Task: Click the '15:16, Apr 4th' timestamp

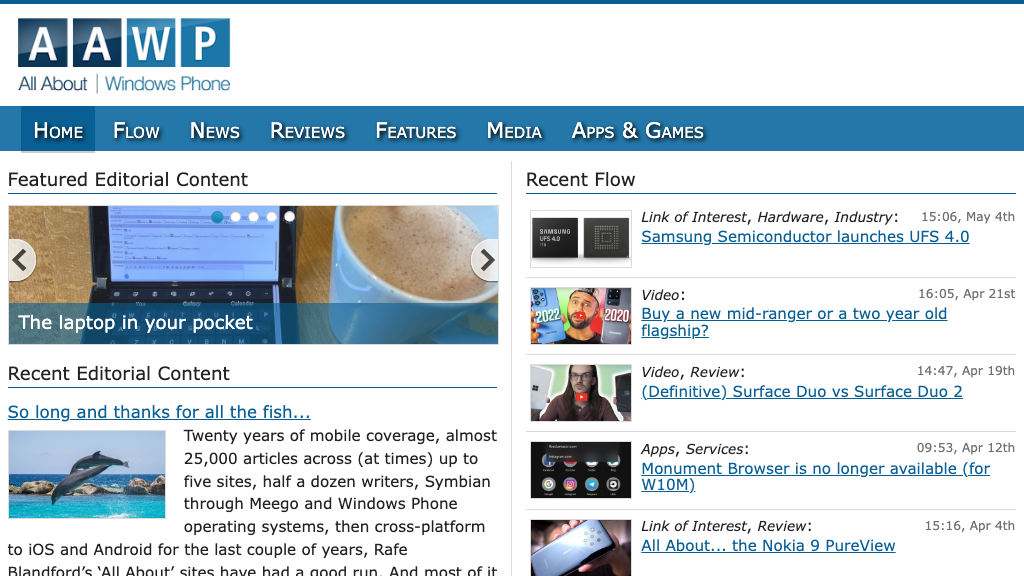Action: click(969, 526)
